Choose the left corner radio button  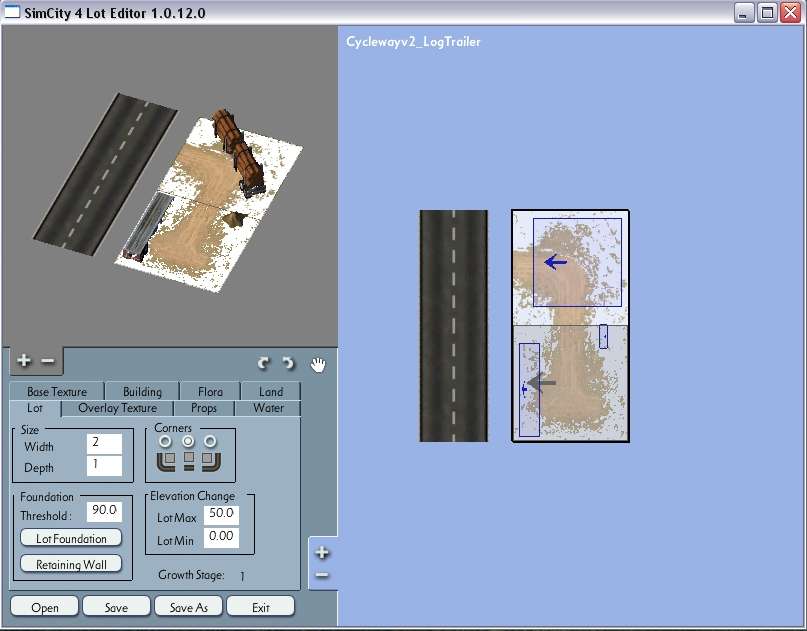coord(165,441)
